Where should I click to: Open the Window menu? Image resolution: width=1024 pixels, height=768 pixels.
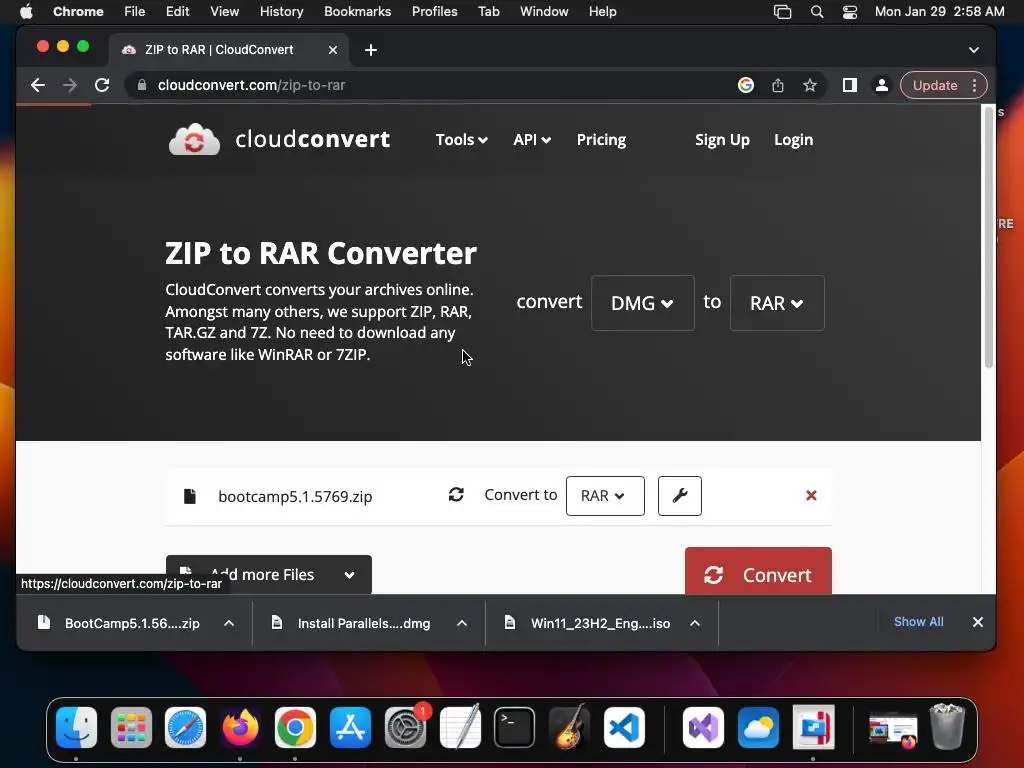click(x=544, y=12)
